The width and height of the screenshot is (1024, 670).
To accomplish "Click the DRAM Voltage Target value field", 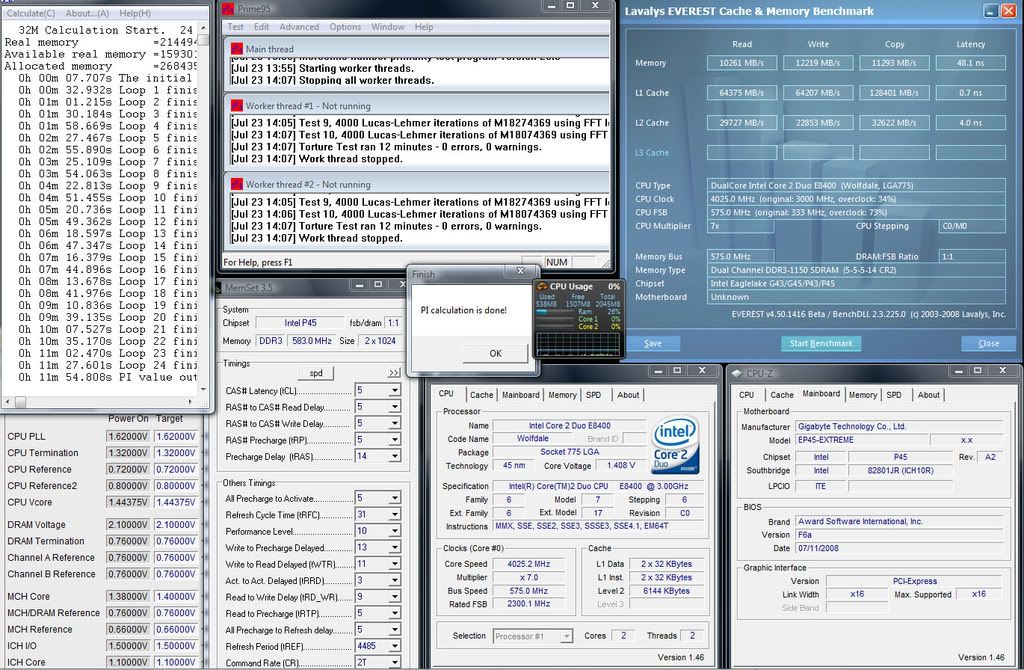I will pyautogui.click(x=176, y=524).
